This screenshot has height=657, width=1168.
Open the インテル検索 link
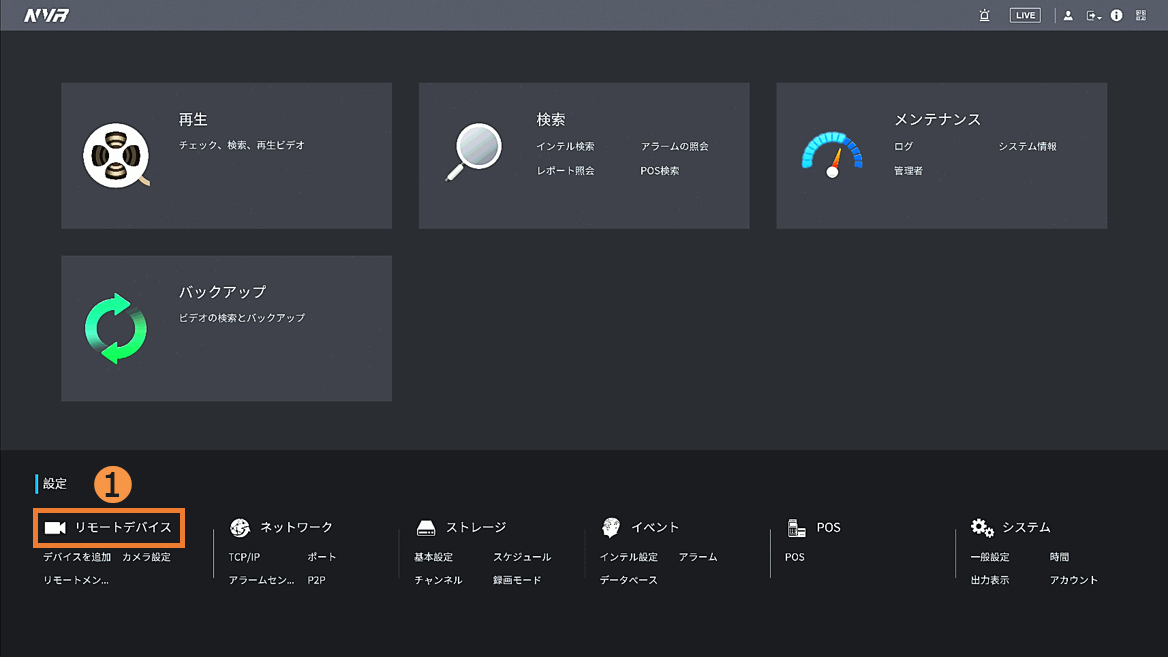point(565,147)
